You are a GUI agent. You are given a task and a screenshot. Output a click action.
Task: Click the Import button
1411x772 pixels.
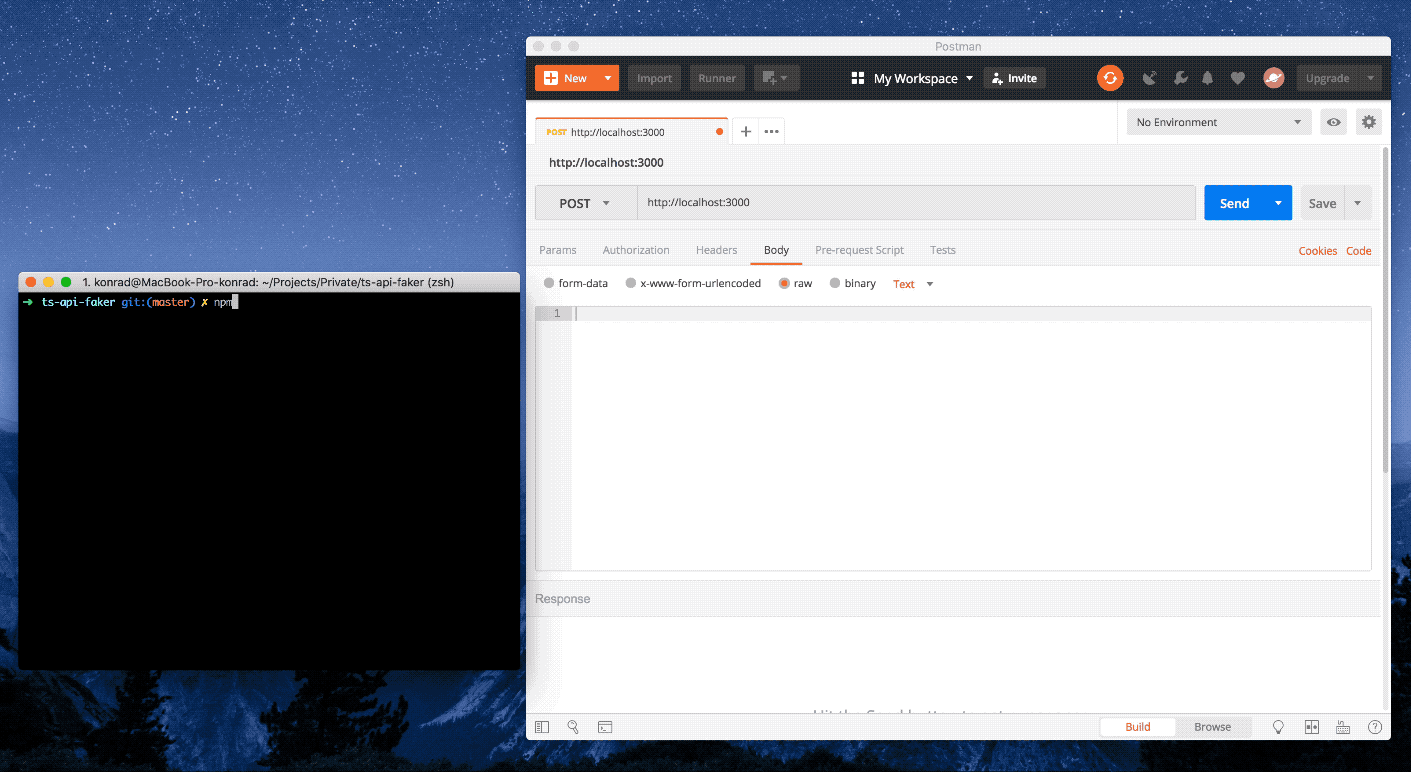tap(654, 78)
